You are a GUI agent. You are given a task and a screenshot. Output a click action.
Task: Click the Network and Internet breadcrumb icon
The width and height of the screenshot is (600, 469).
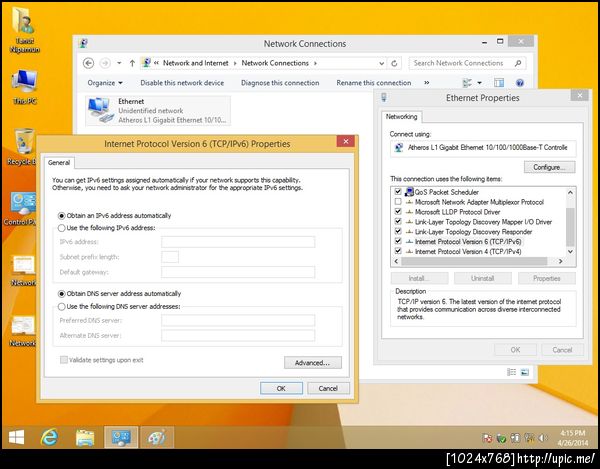tap(146, 63)
